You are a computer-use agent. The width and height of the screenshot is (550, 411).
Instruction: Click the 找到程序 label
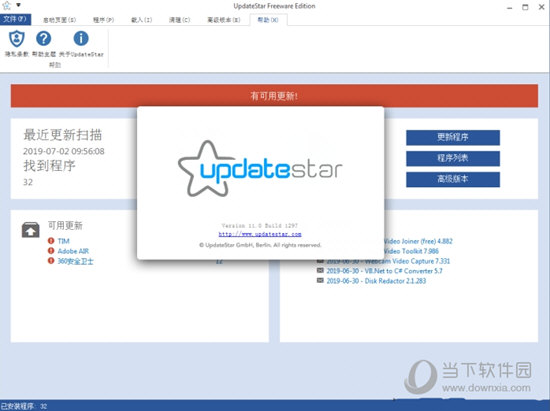tap(49, 166)
